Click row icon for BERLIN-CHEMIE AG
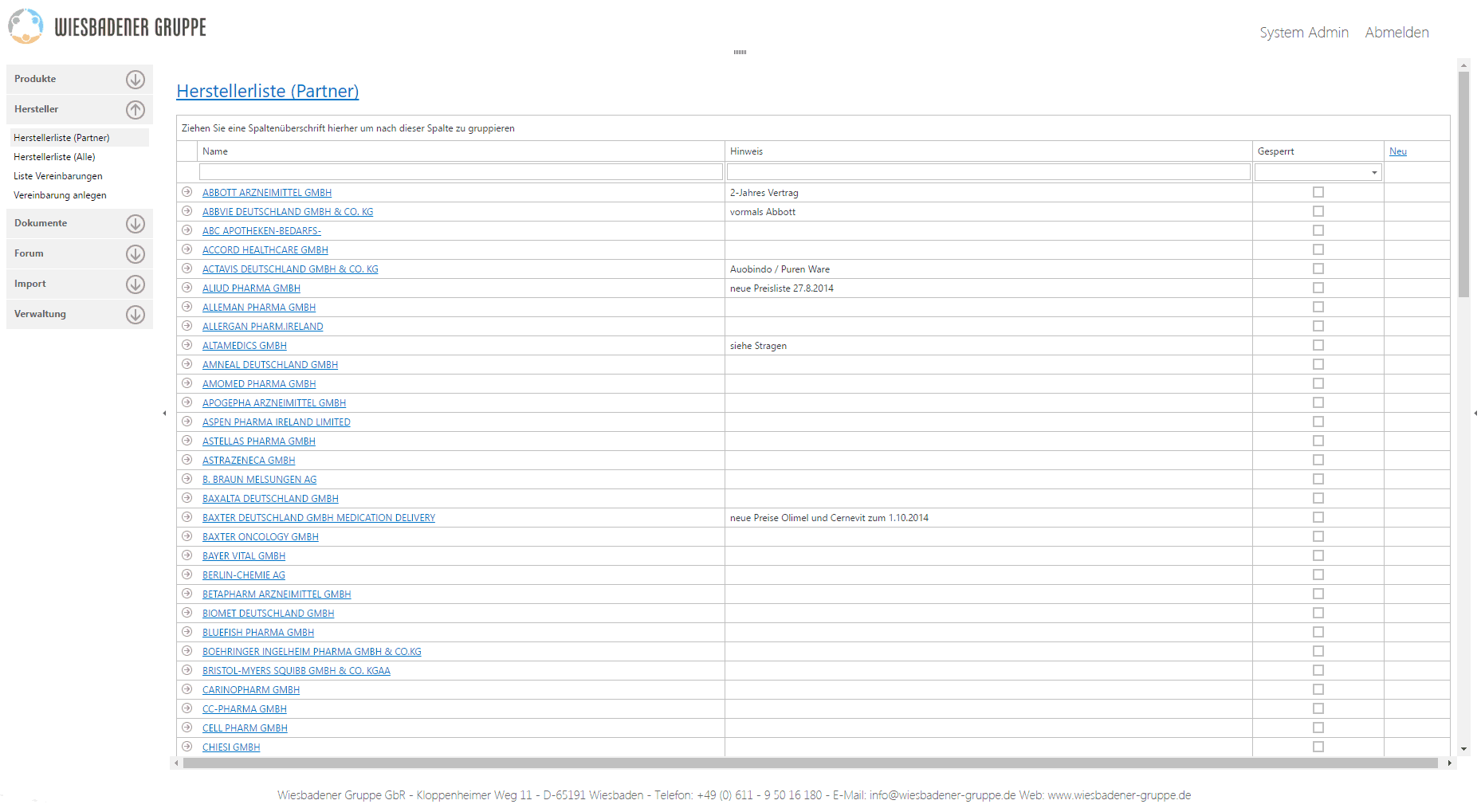This screenshot has width=1481, height=812. coord(187,575)
